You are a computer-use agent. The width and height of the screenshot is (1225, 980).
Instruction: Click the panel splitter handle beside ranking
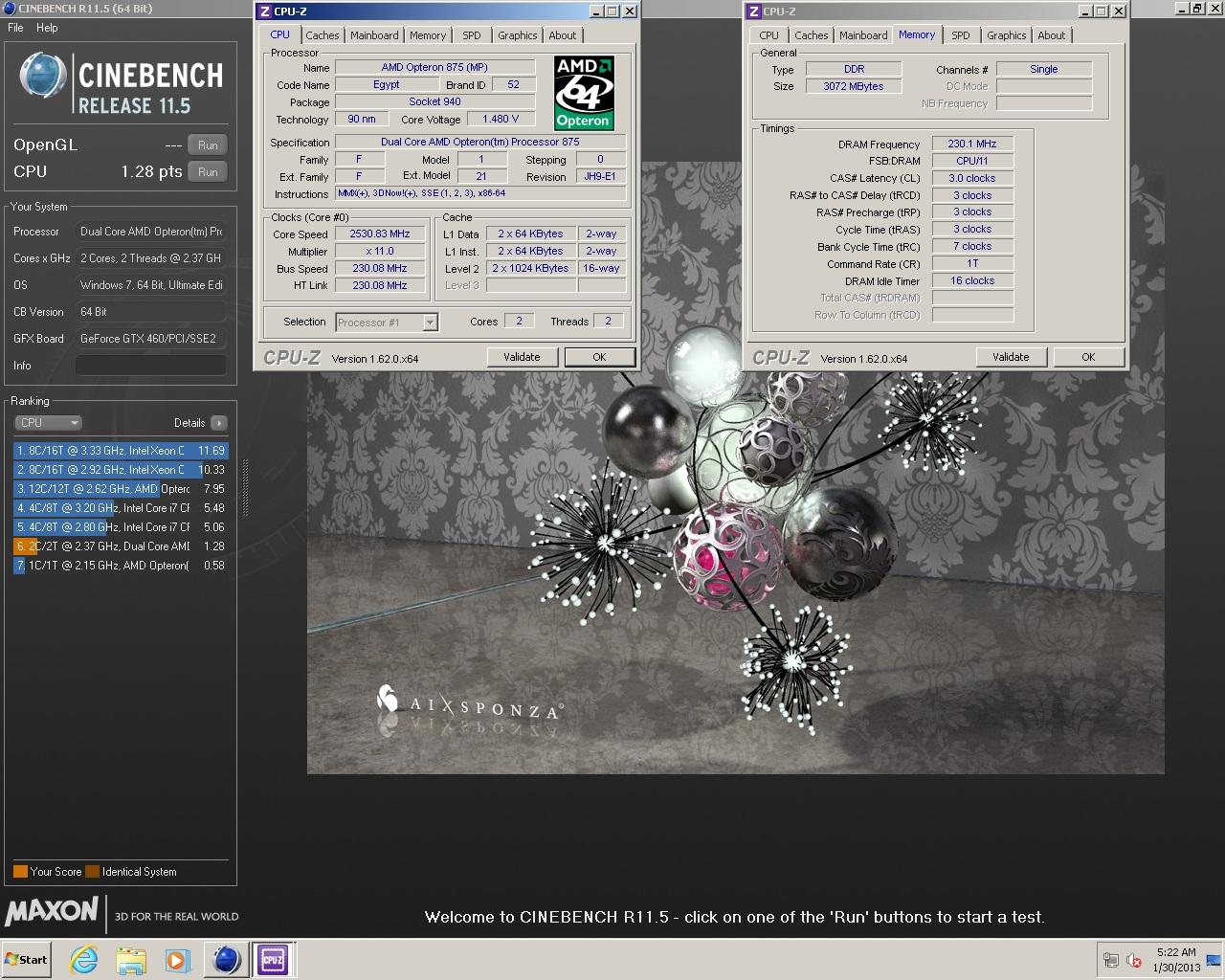pos(245,488)
